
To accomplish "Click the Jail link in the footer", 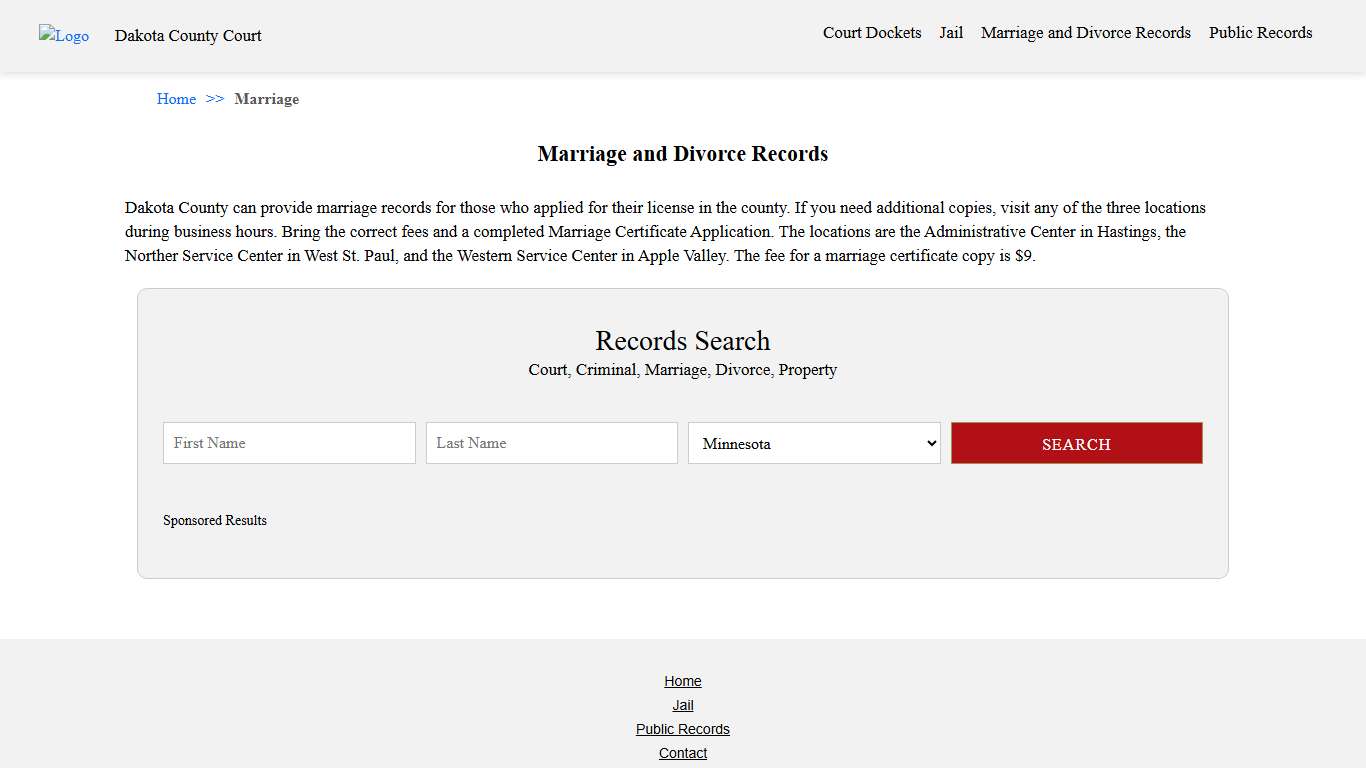I will coord(683,705).
